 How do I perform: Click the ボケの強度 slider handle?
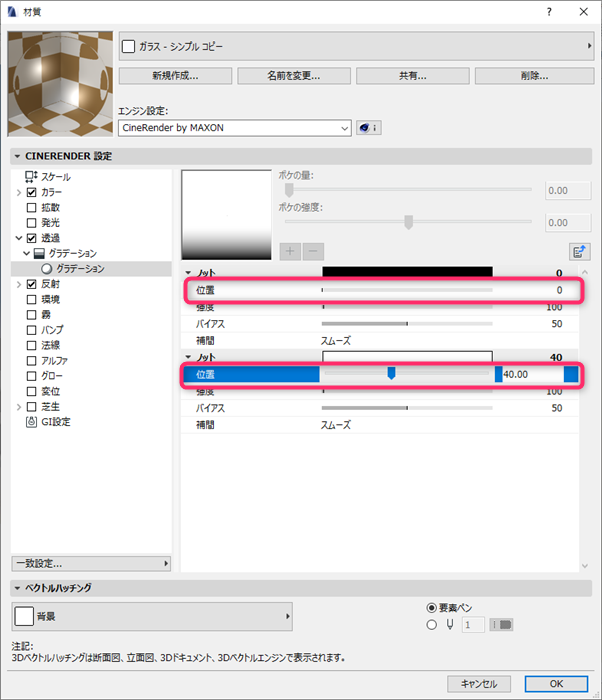point(408,222)
